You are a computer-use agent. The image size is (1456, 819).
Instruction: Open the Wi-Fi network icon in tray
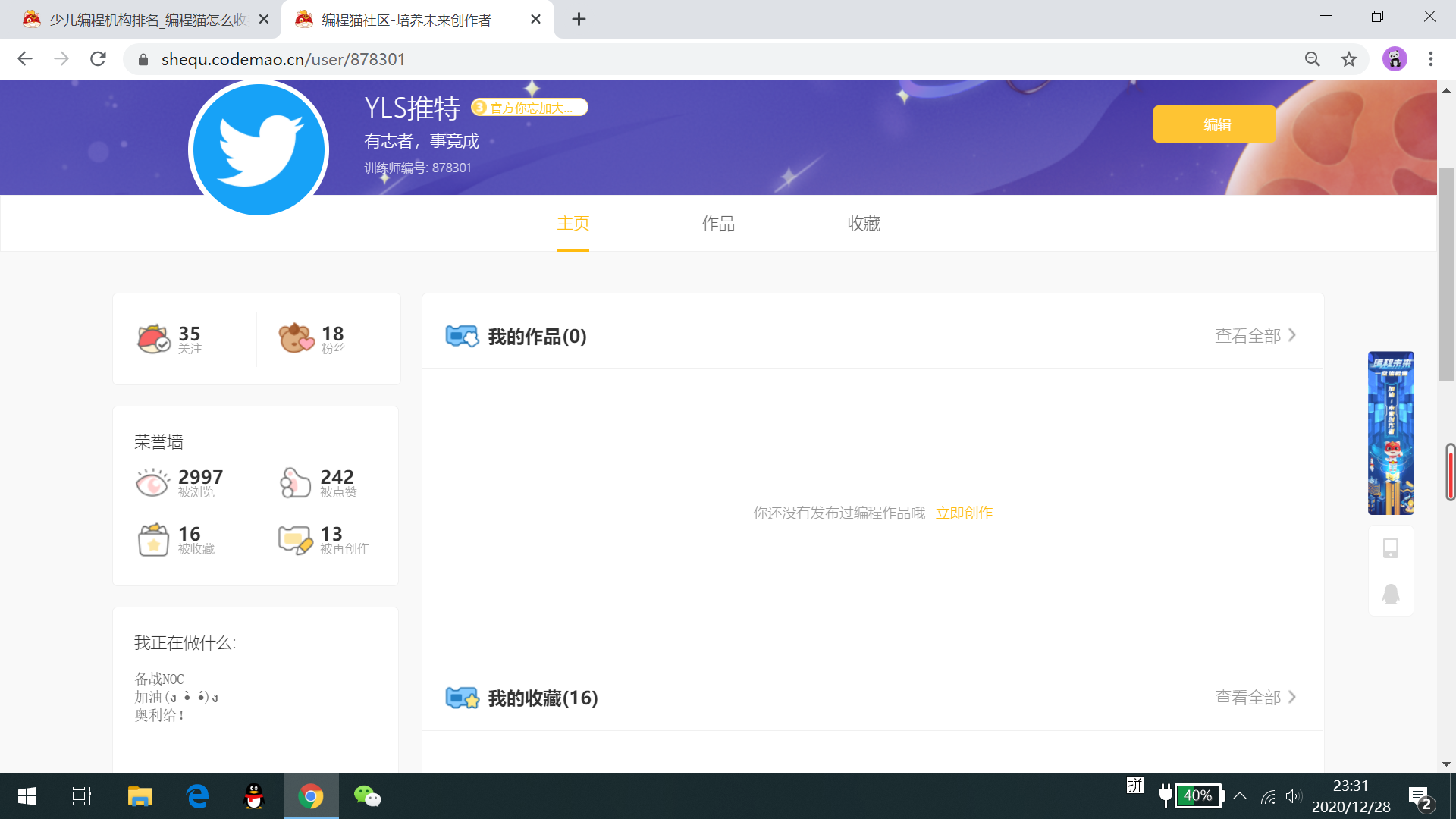tap(1268, 796)
